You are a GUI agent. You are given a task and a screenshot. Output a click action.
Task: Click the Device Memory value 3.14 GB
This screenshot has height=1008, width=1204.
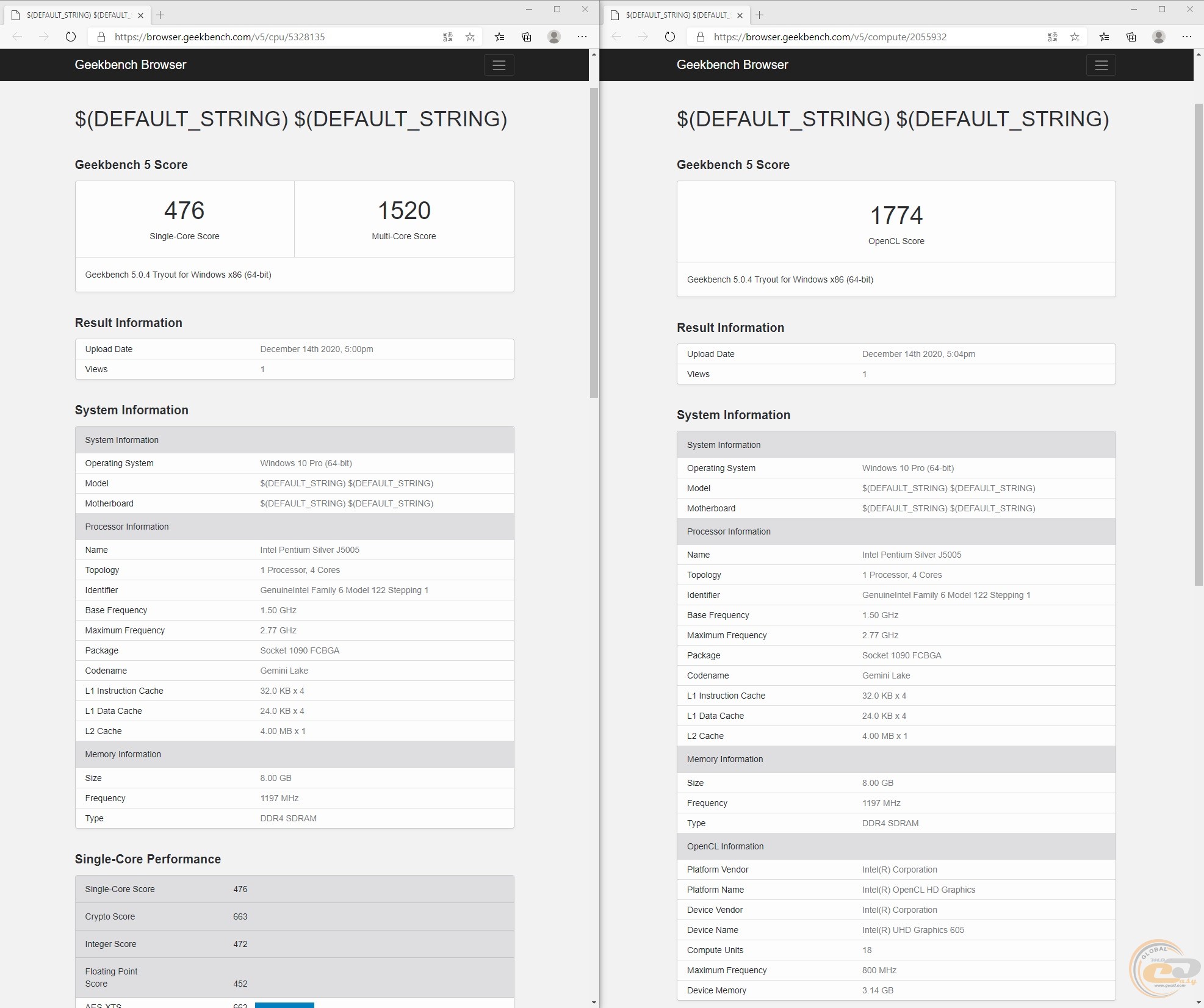pyautogui.click(x=878, y=990)
